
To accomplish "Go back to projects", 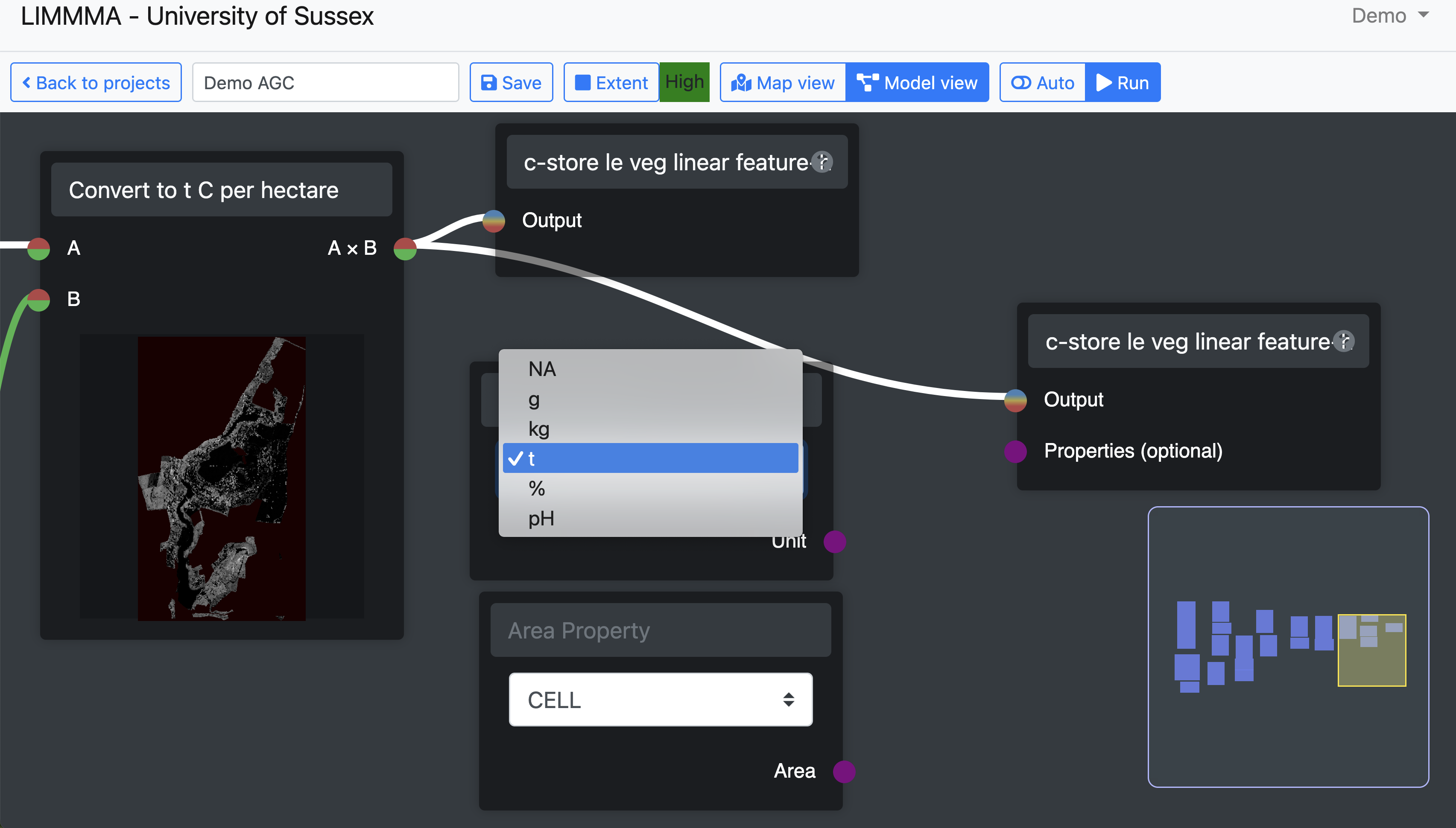I will (96, 83).
